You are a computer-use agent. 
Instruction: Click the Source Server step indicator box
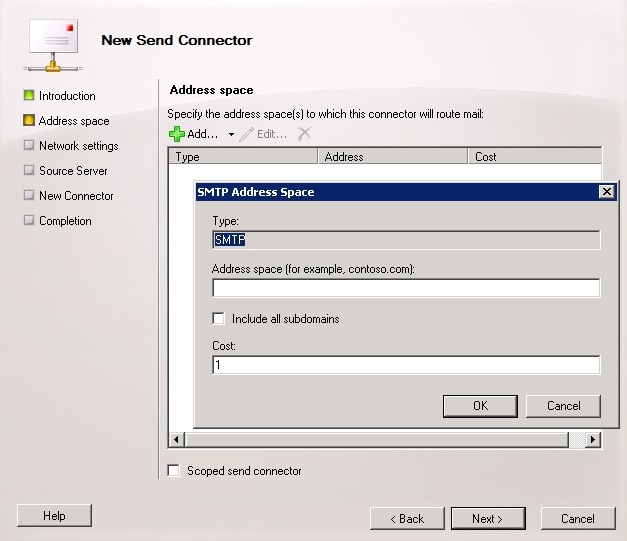(x=29, y=170)
